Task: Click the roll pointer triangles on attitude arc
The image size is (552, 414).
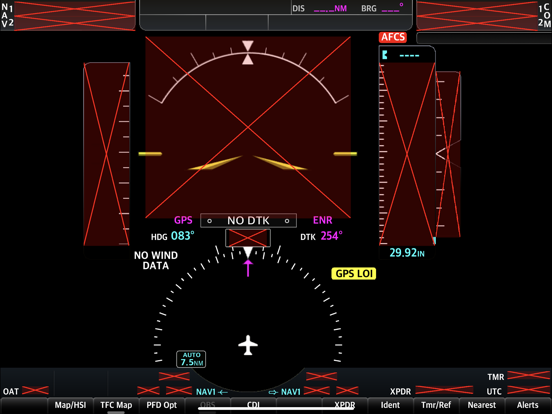Action: click(247, 52)
